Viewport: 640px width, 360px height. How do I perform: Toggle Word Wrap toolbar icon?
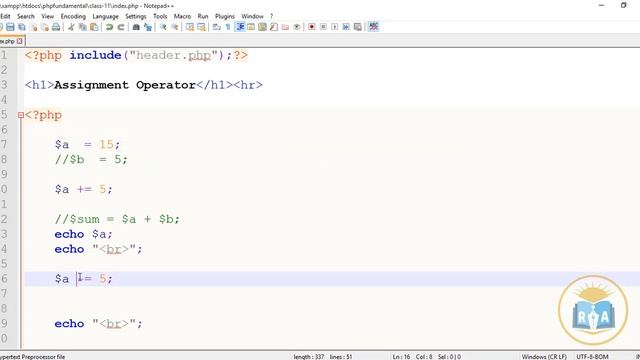(x=217, y=27)
